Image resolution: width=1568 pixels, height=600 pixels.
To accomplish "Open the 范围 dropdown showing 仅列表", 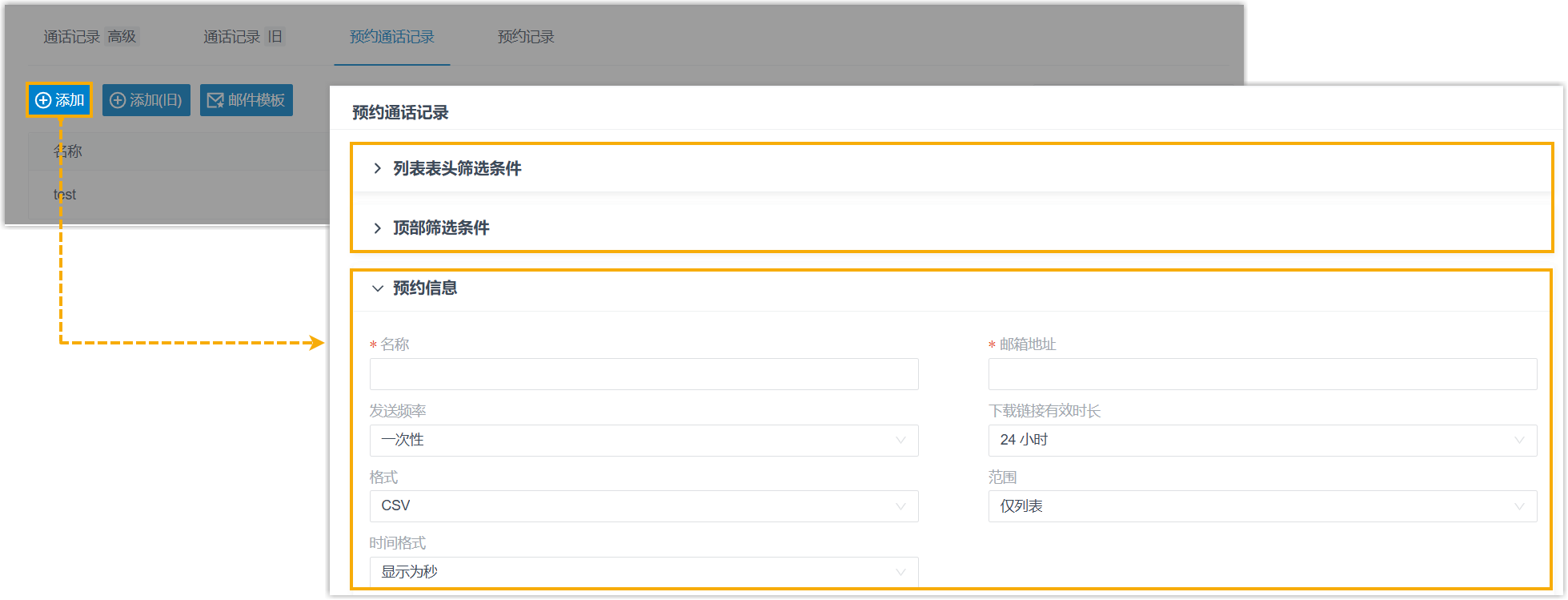I will coord(1261,505).
